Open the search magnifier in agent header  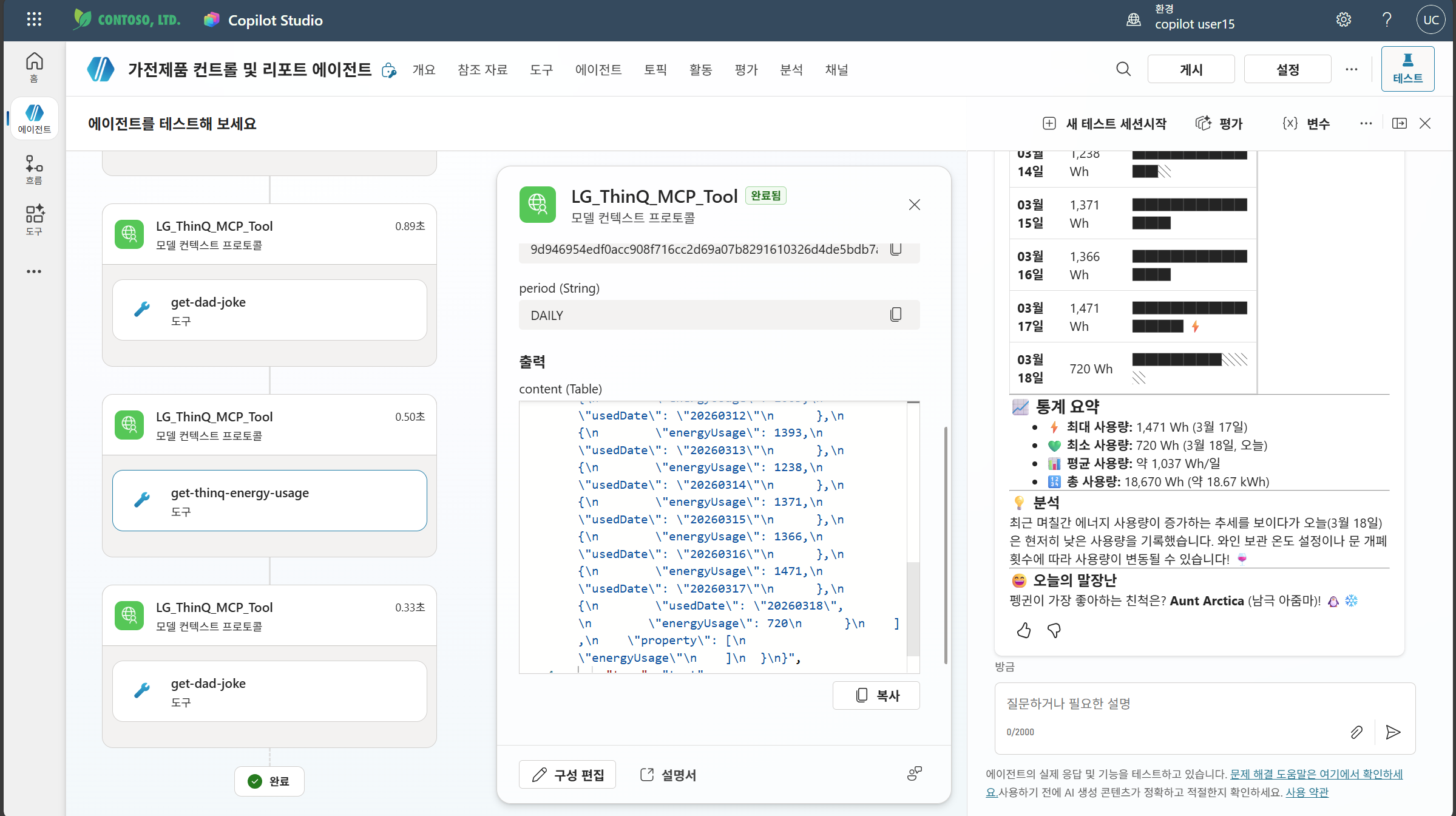tap(1123, 69)
